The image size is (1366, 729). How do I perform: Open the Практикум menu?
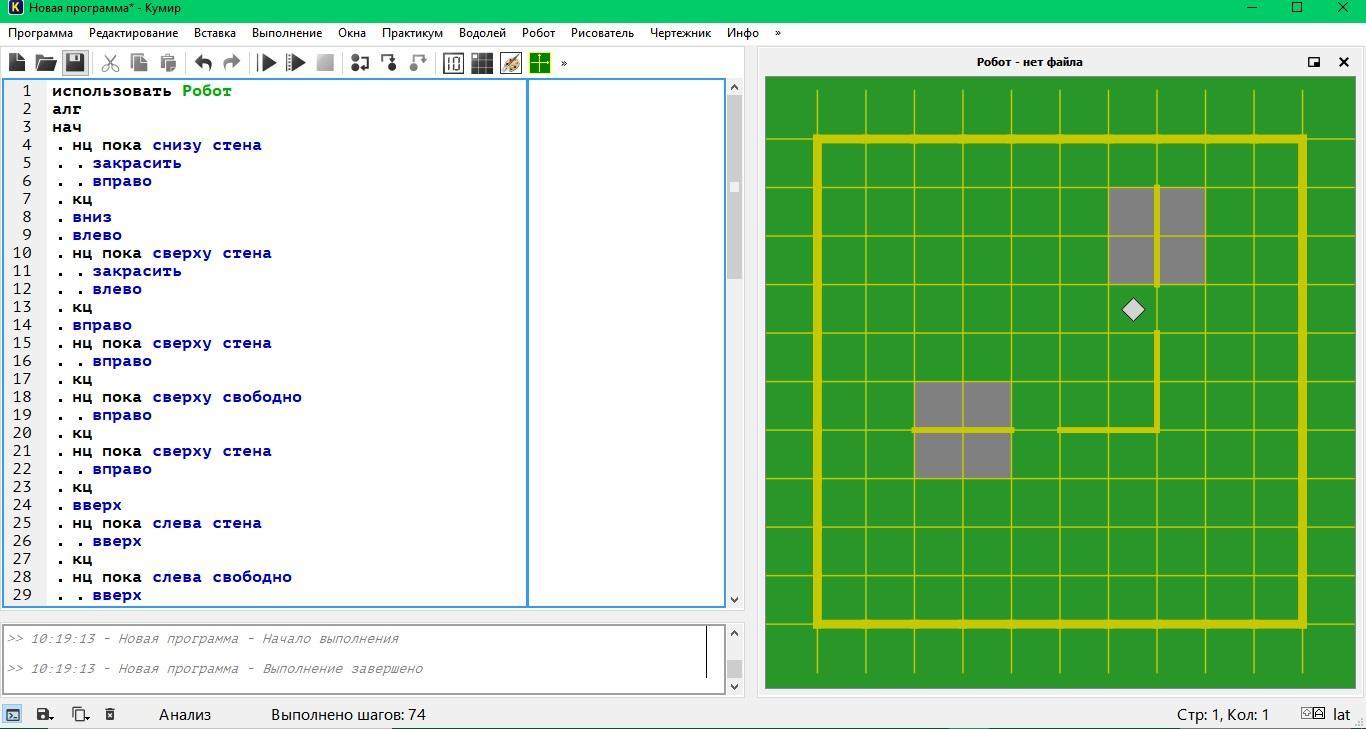[x=412, y=33]
